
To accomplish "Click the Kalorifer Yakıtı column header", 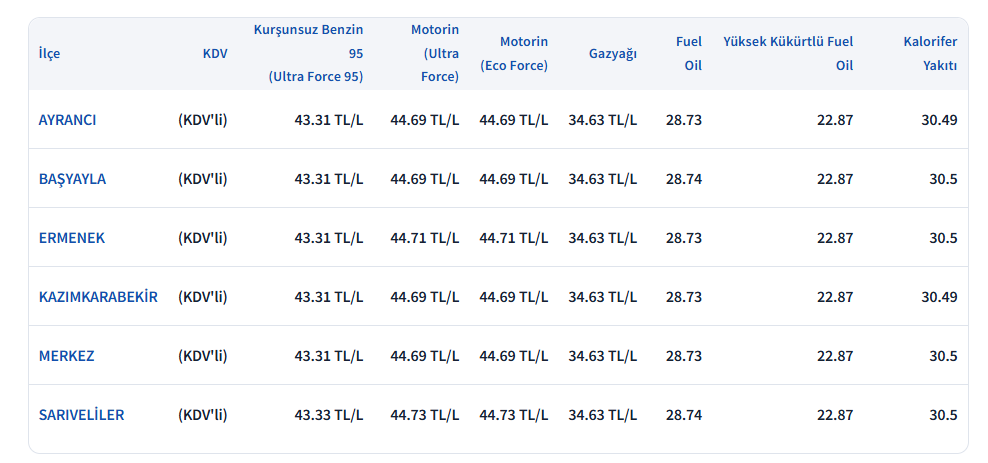I will (930, 54).
